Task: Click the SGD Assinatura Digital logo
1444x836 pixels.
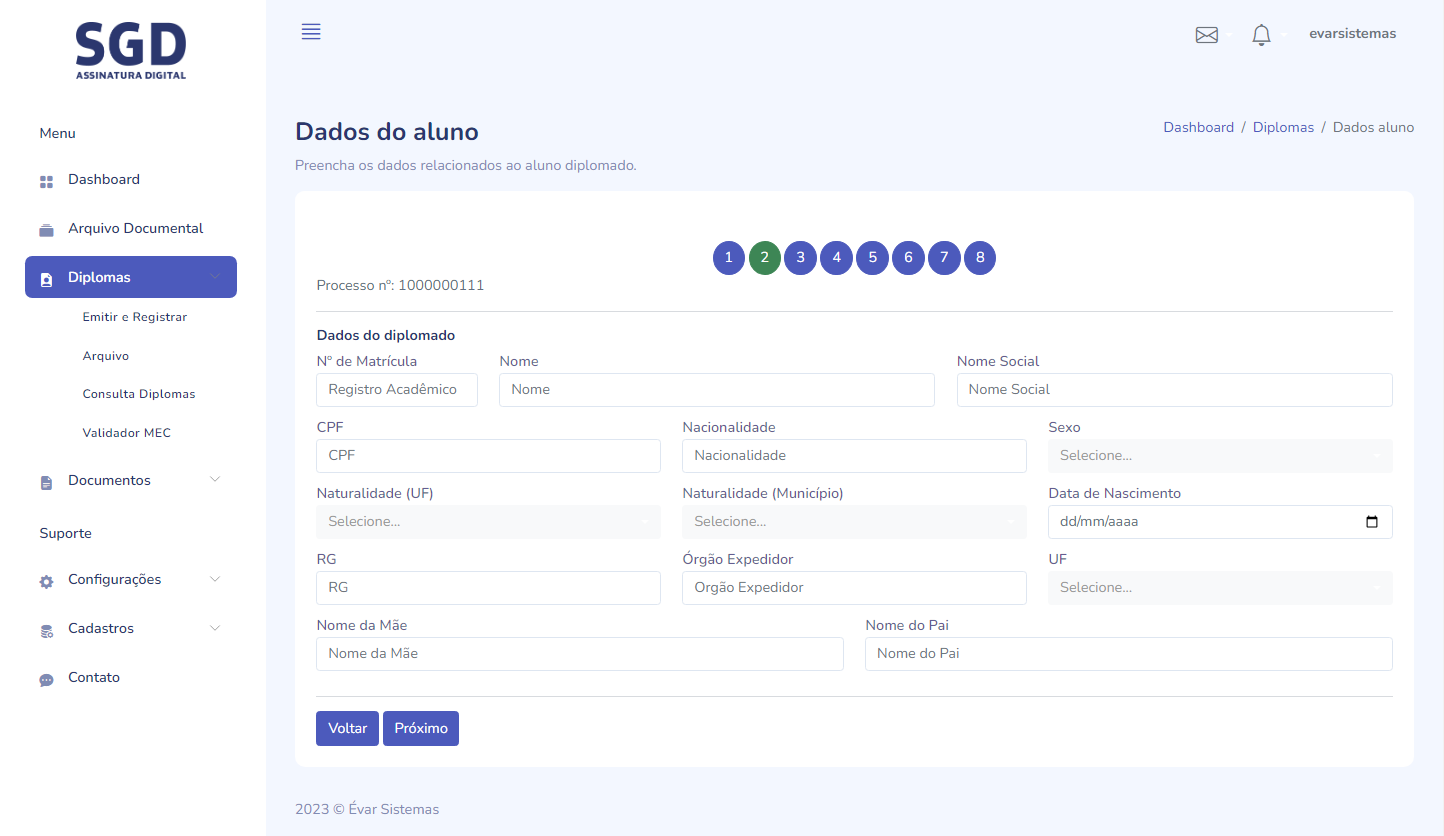Action: click(131, 51)
